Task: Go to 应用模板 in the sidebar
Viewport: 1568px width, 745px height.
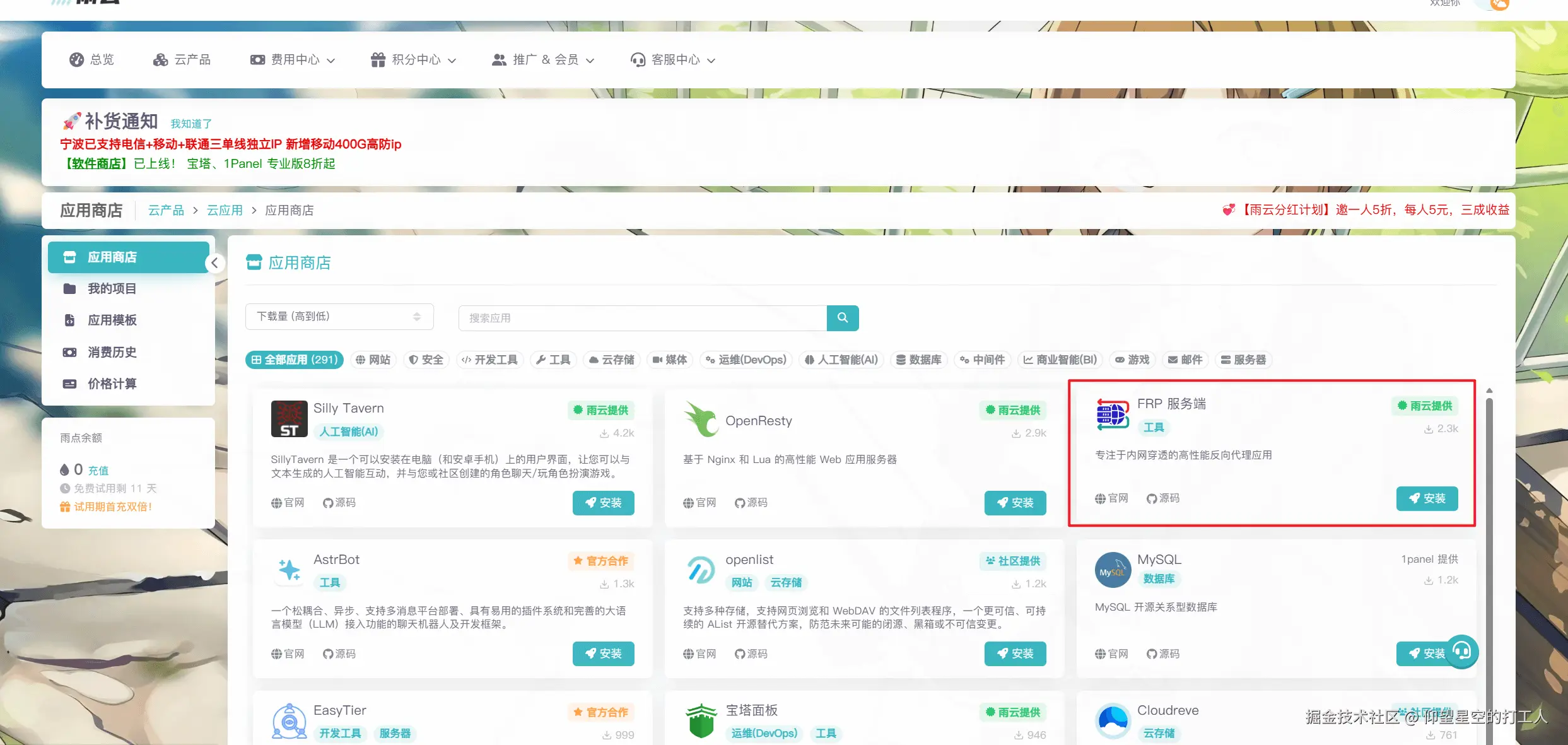Action: pyautogui.click(x=112, y=320)
